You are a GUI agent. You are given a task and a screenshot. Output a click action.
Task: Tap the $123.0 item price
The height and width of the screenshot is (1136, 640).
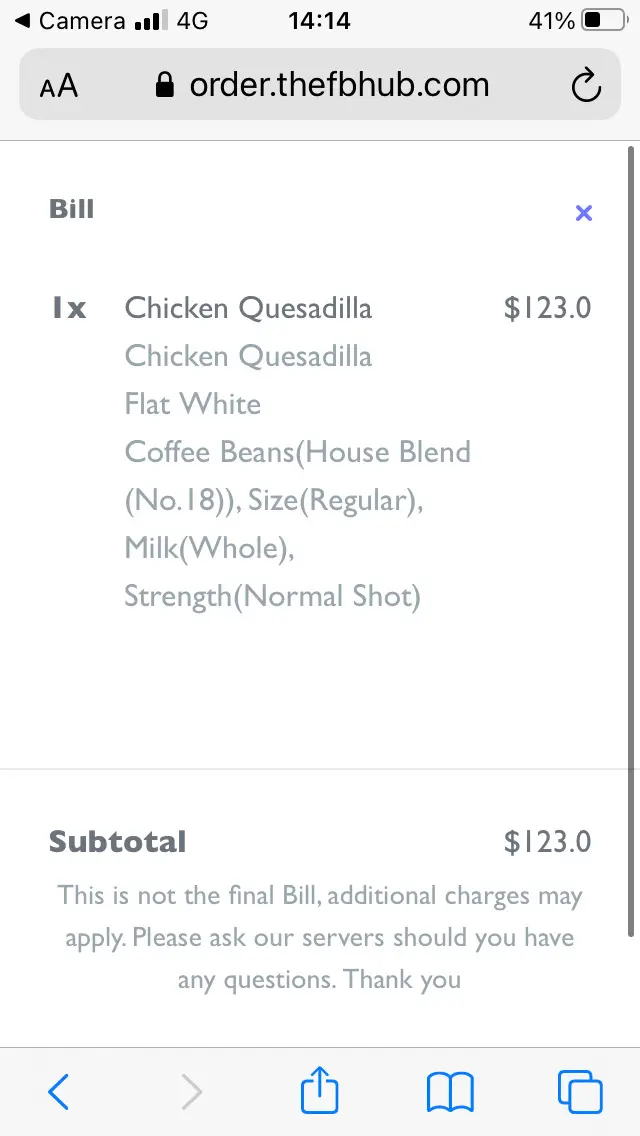pyautogui.click(x=547, y=308)
